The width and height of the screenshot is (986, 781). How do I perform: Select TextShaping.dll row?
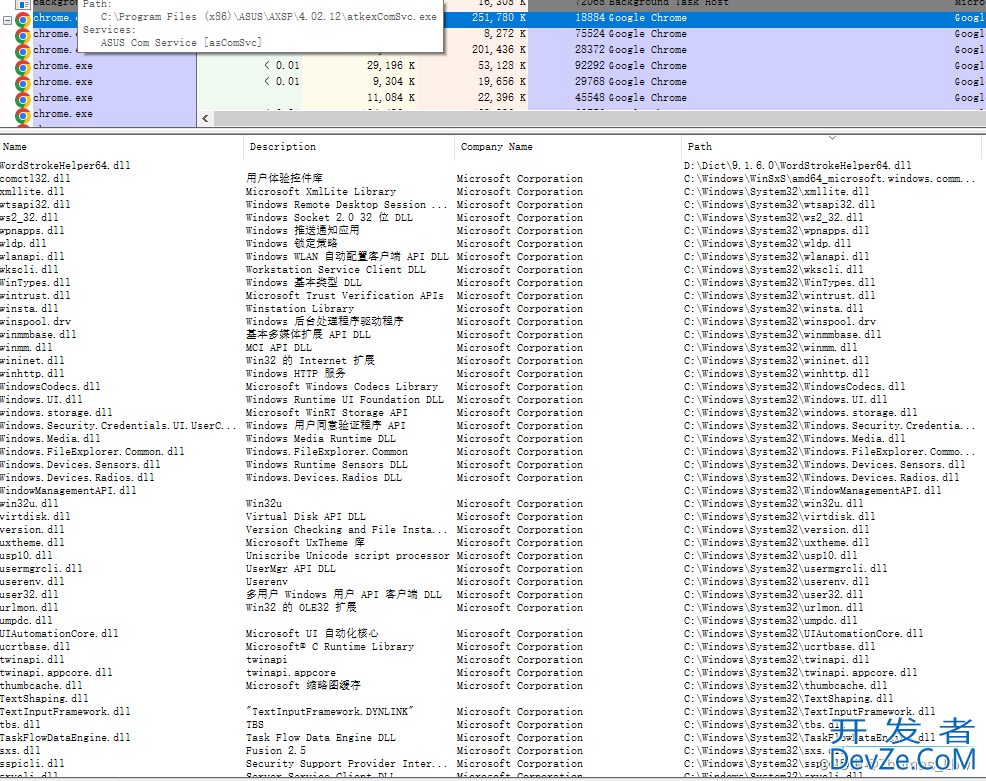[493, 699]
